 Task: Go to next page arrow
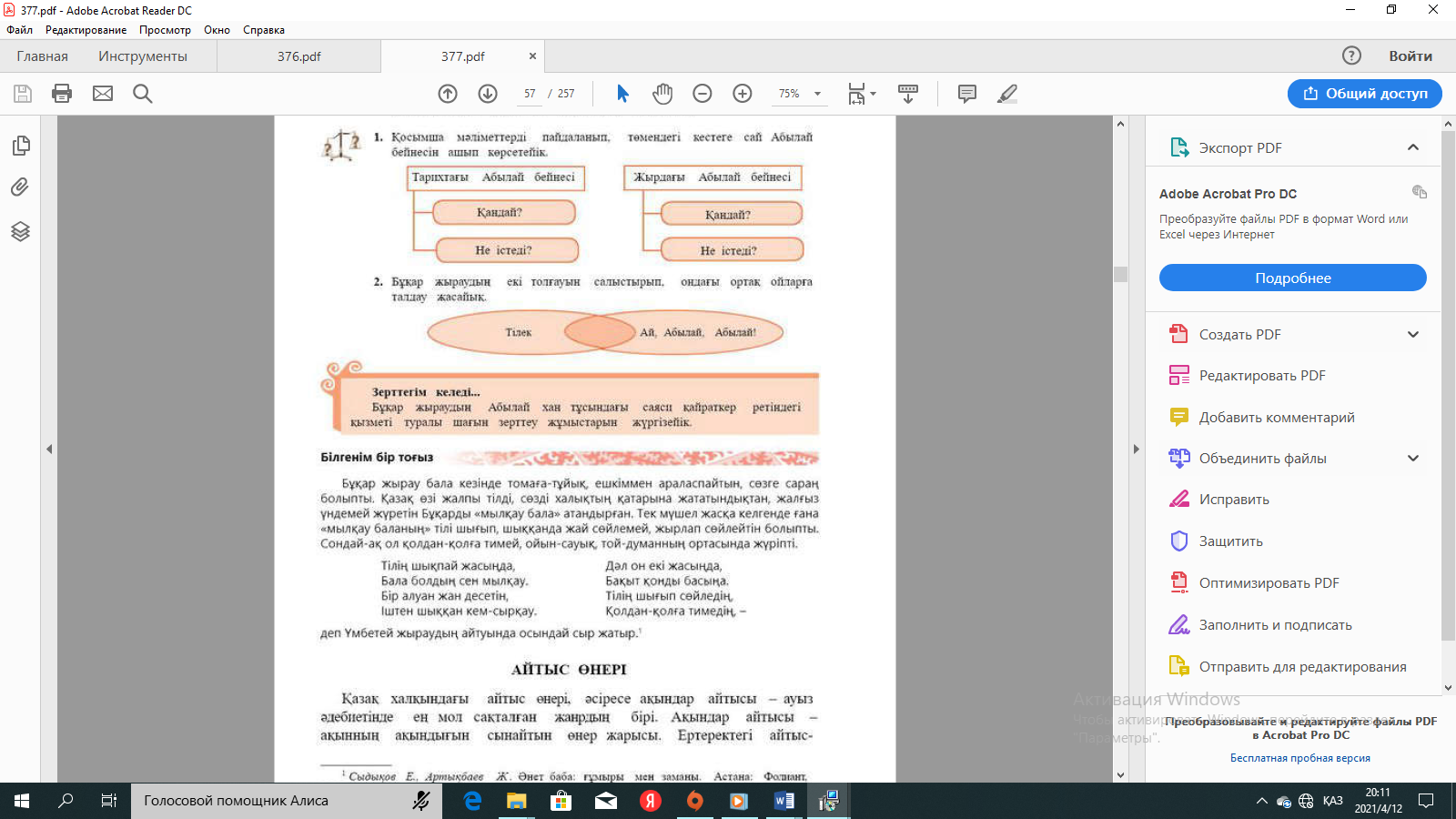pos(488,94)
